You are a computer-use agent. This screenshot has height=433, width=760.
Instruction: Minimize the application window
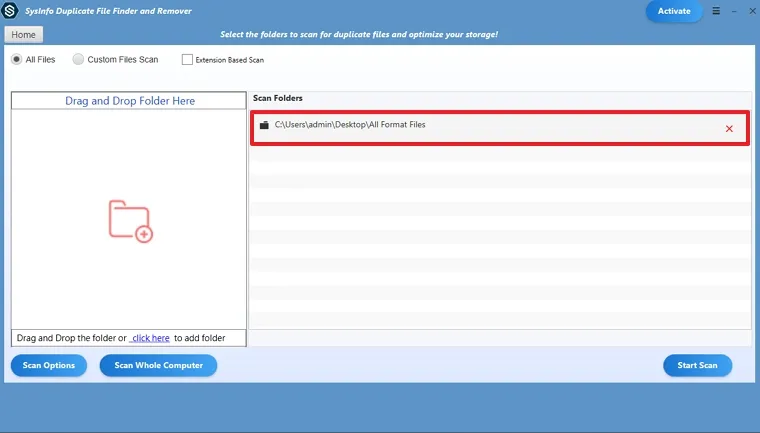734,11
